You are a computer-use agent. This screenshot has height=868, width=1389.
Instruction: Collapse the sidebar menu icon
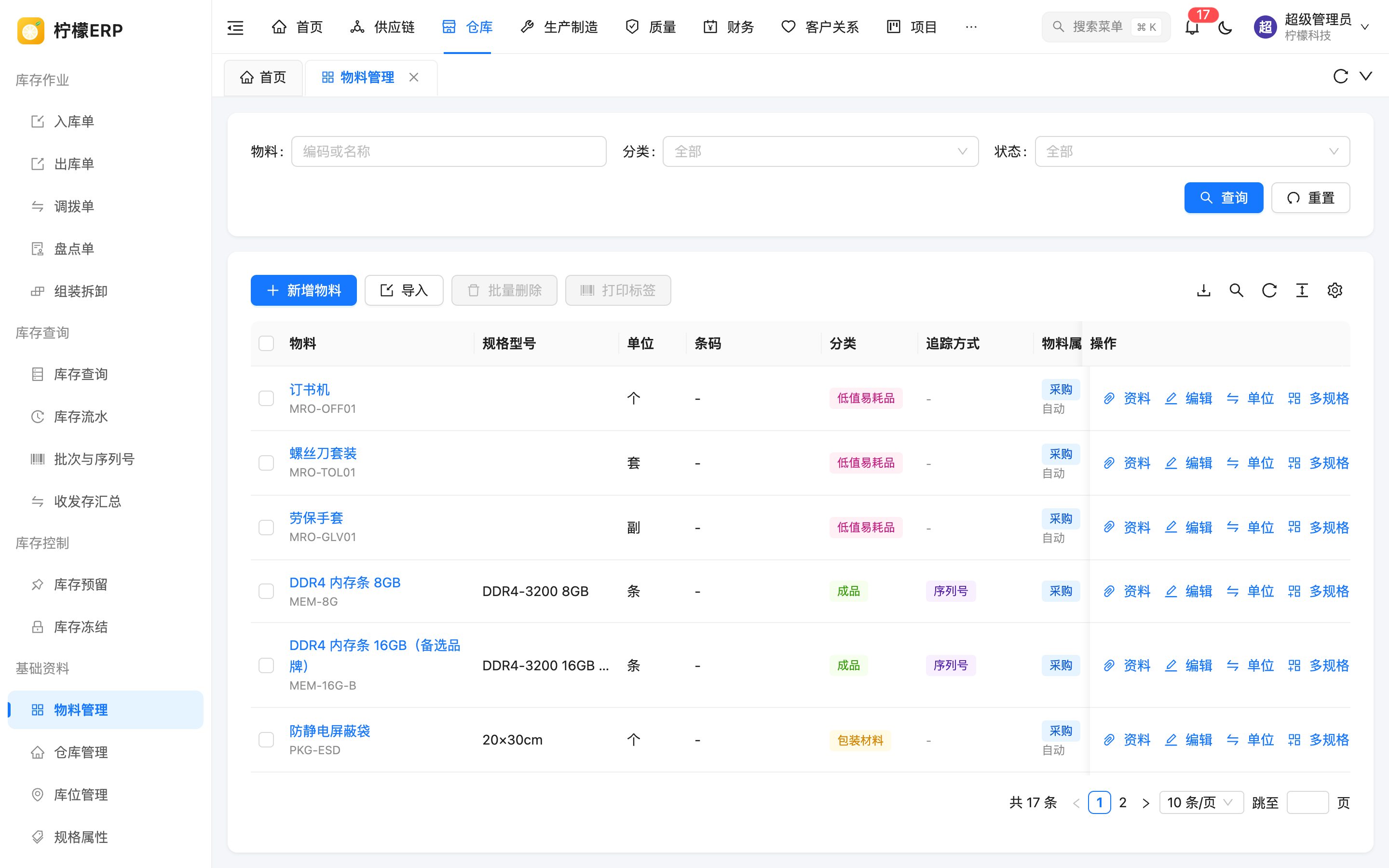coord(235,27)
